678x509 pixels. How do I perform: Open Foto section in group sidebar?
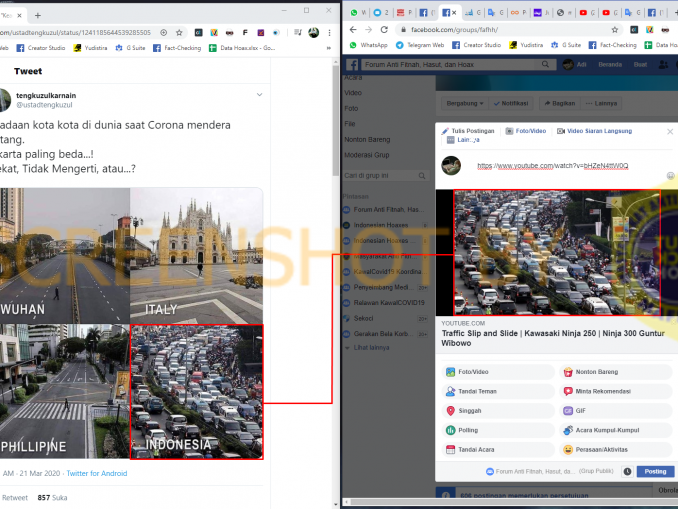(351, 109)
